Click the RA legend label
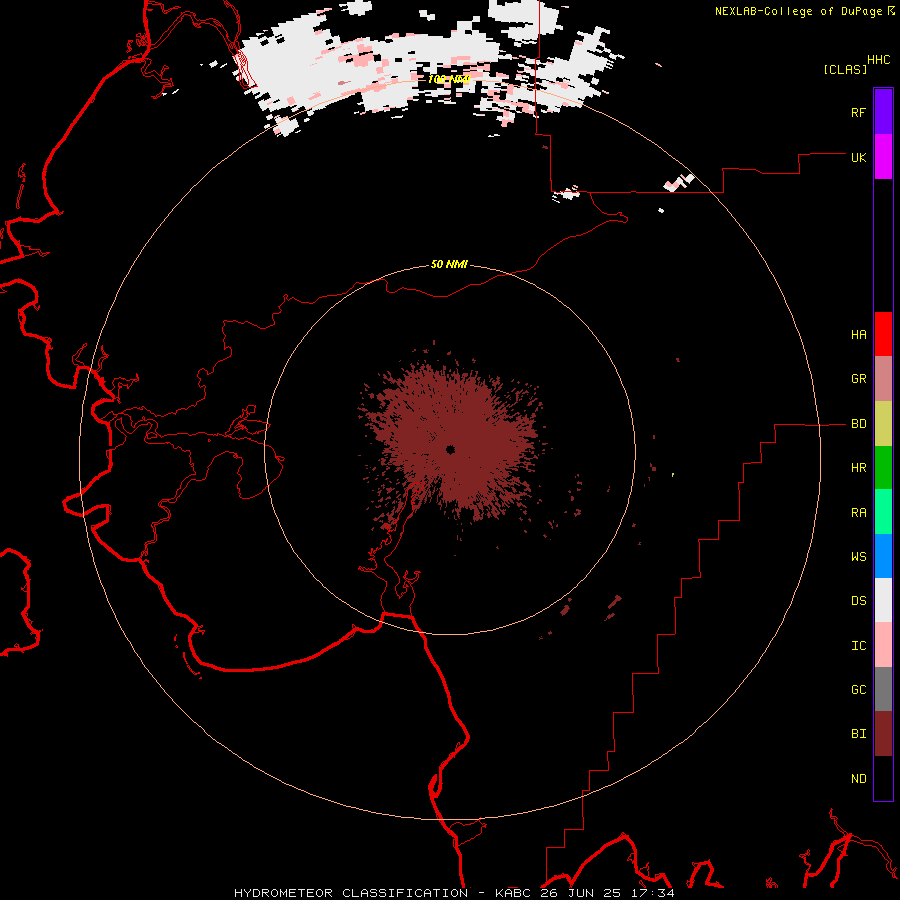900x900 pixels. point(858,513)
